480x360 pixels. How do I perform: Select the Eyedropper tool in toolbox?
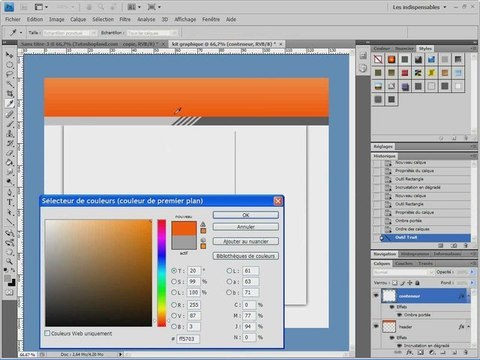[10, 104]
